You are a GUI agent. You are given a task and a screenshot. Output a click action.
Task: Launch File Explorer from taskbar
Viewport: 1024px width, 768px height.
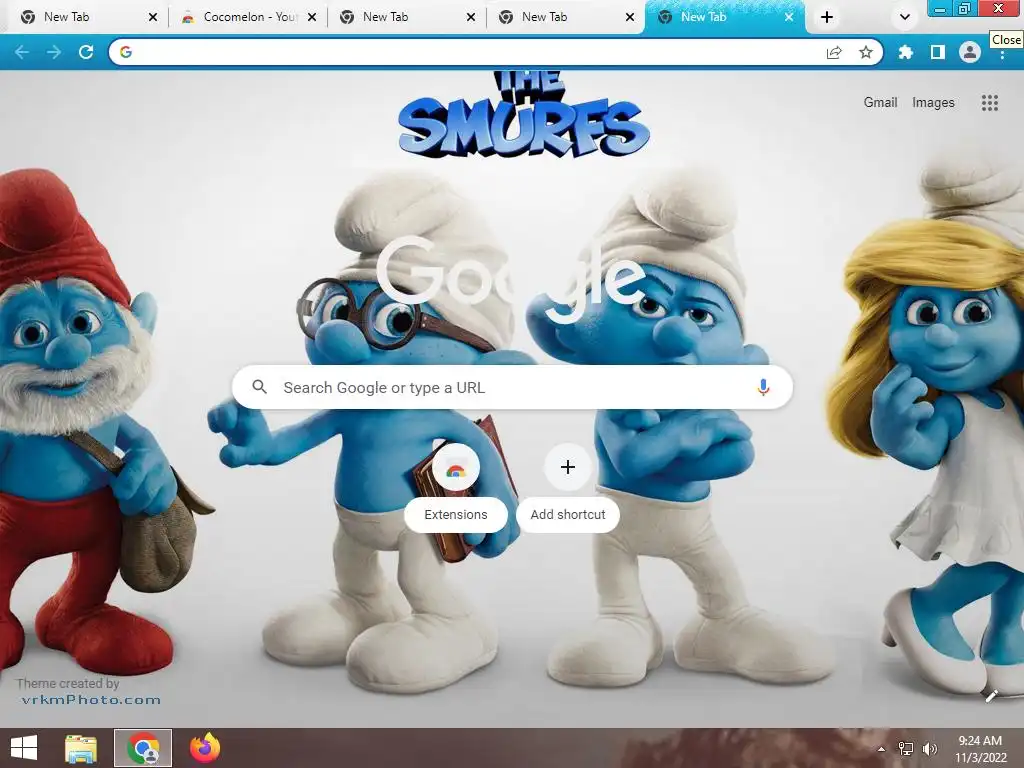click(81, 748)
